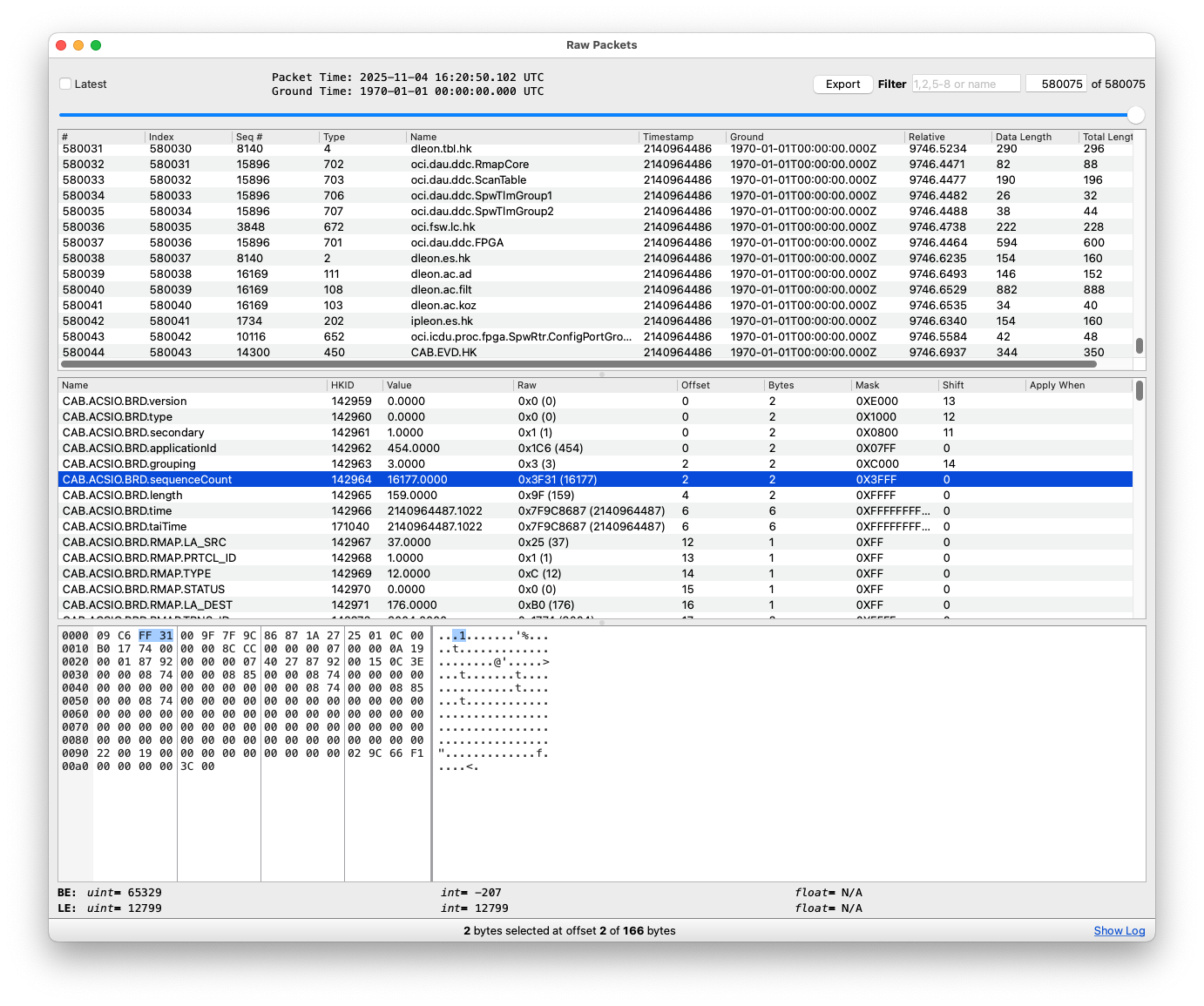
Task: Enable the Latest checkbox
Action: pos(65,84)
